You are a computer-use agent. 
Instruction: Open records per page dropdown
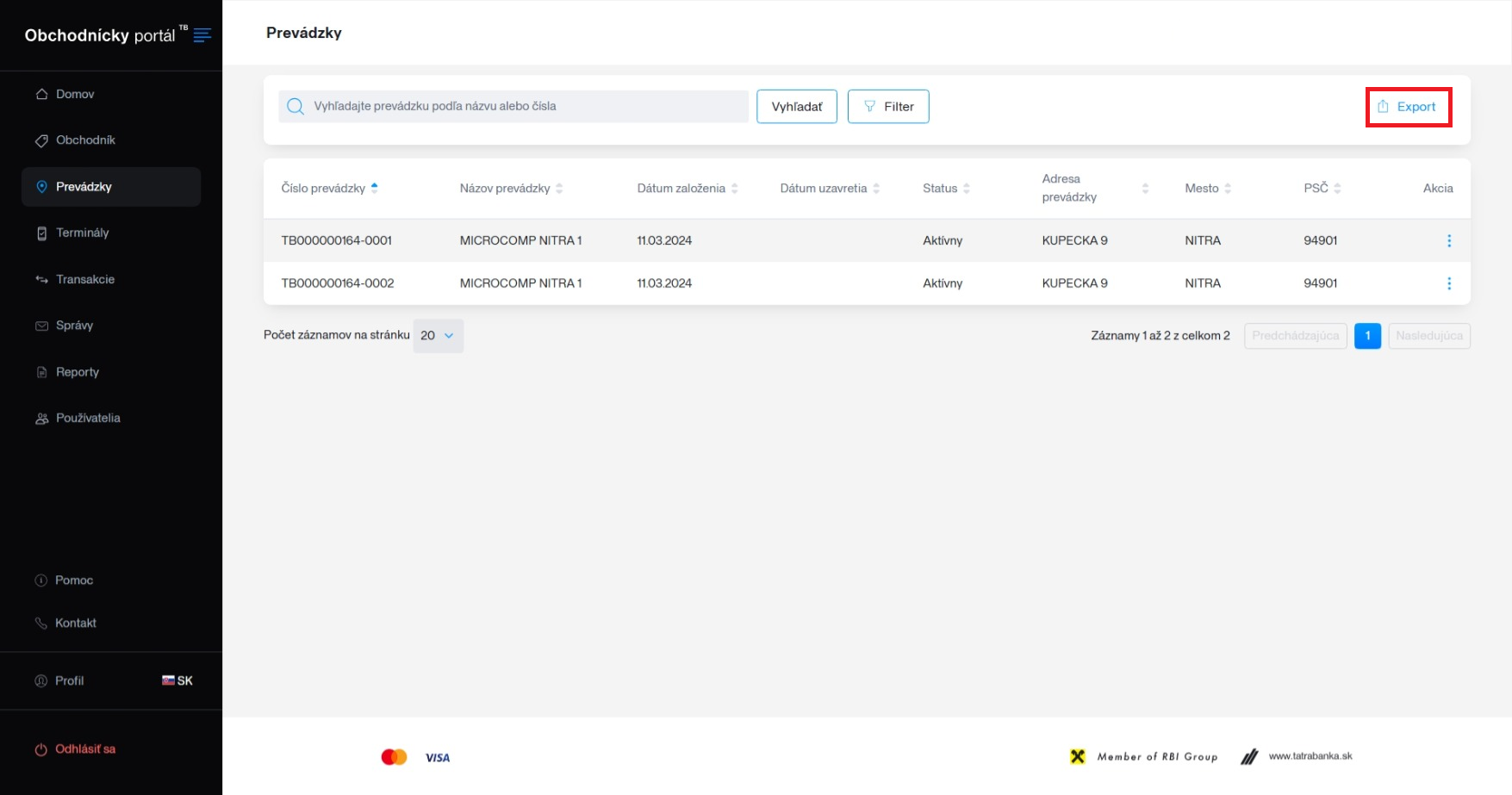click(438, 336)
